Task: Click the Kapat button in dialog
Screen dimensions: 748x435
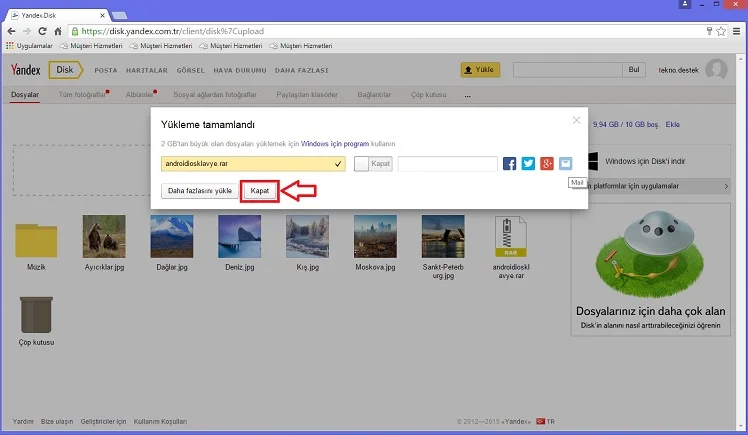Action: (x=259, y=190)
